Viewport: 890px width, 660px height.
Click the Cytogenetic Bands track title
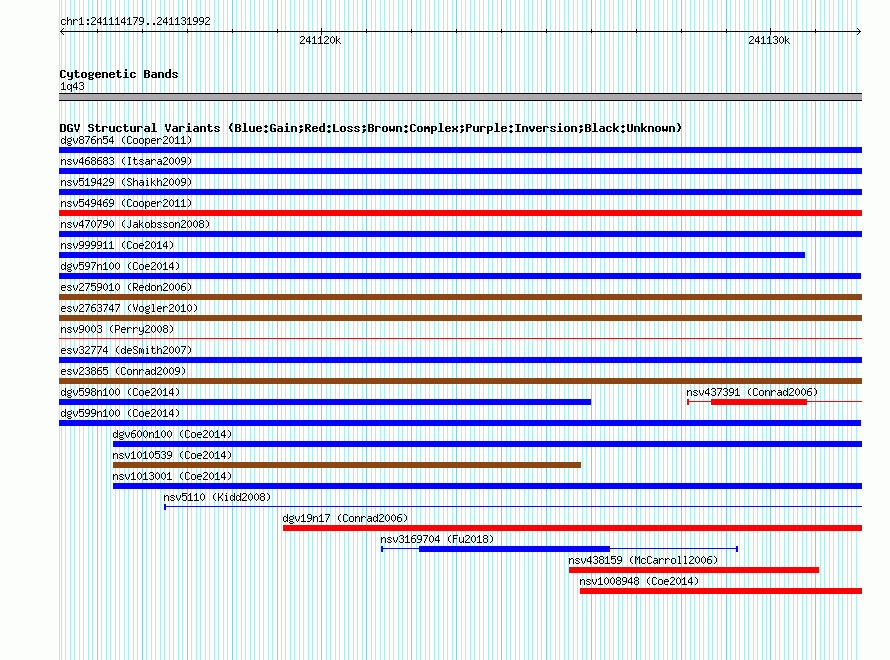click(119, 74)
